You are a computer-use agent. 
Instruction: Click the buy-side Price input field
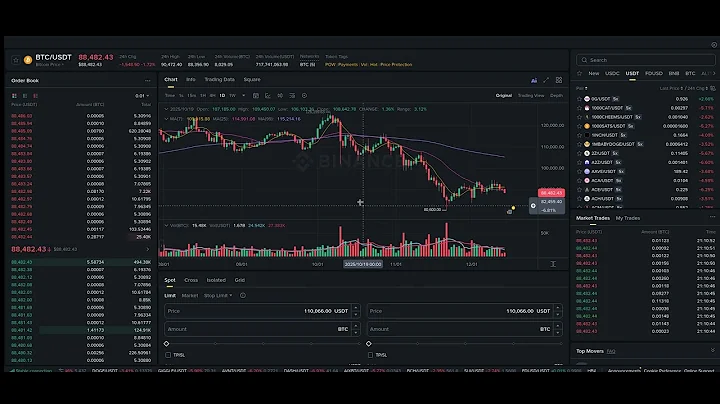(x=262, y=311)
